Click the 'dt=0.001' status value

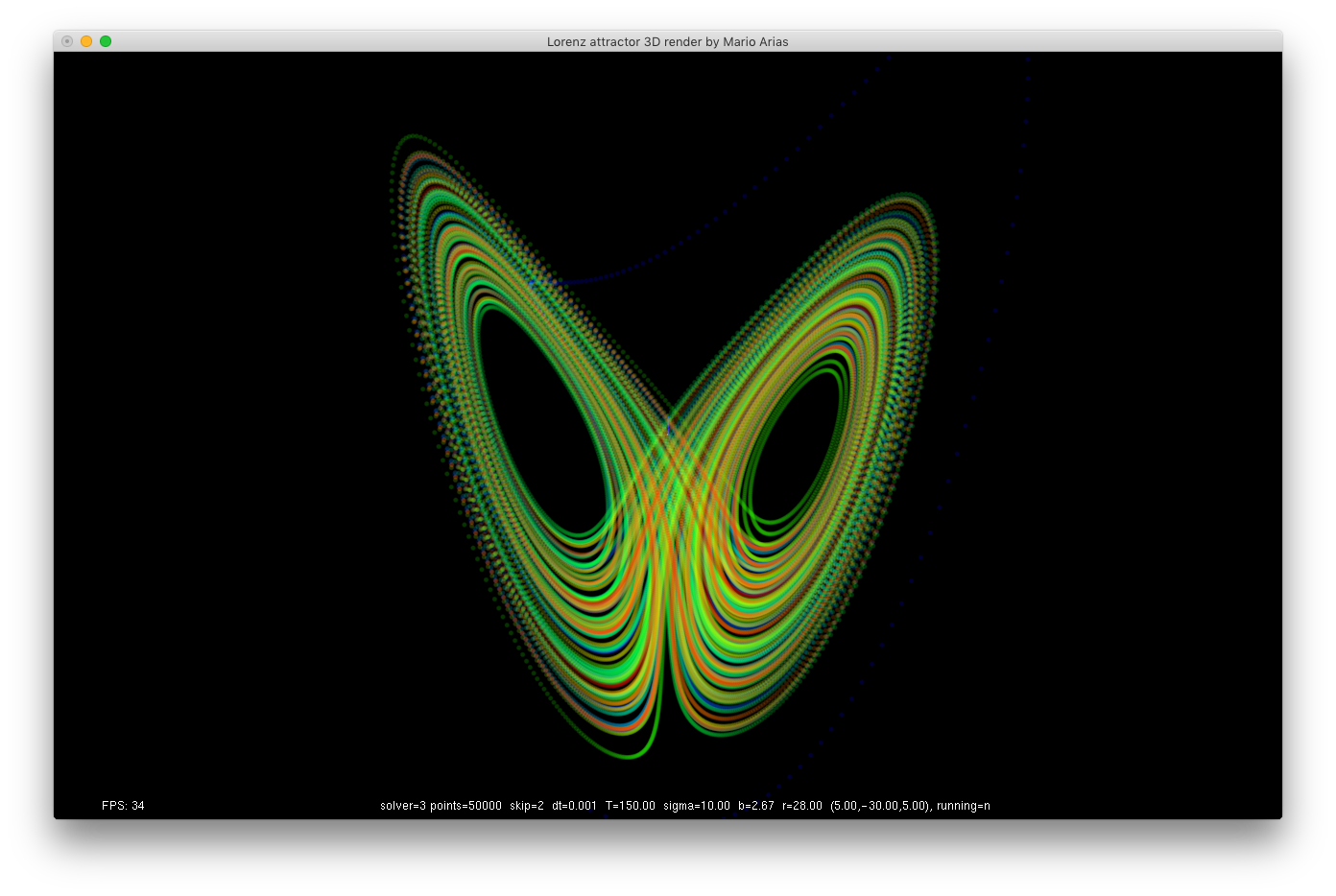(x=574, y=806)
